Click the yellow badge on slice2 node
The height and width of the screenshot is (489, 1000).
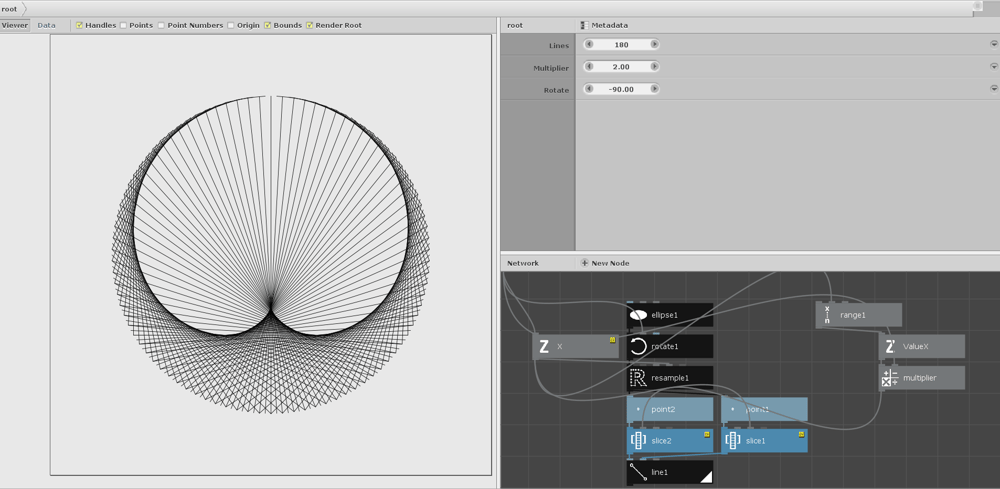(x=707, y=434)
